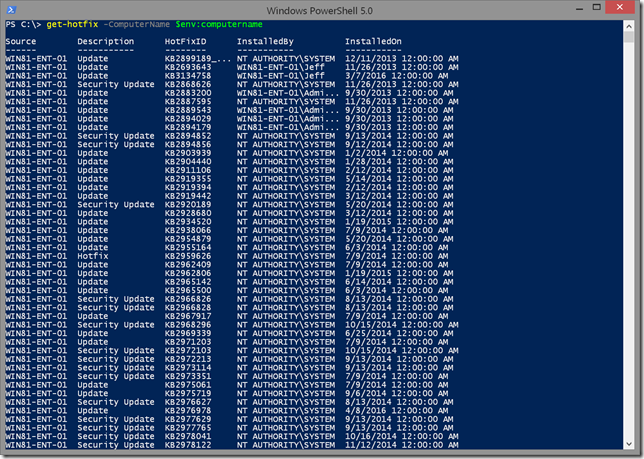The width and height of the screenshot is (644, 459).
Task: Click hotfix ID KB2965500
Action: click(188, 291)
